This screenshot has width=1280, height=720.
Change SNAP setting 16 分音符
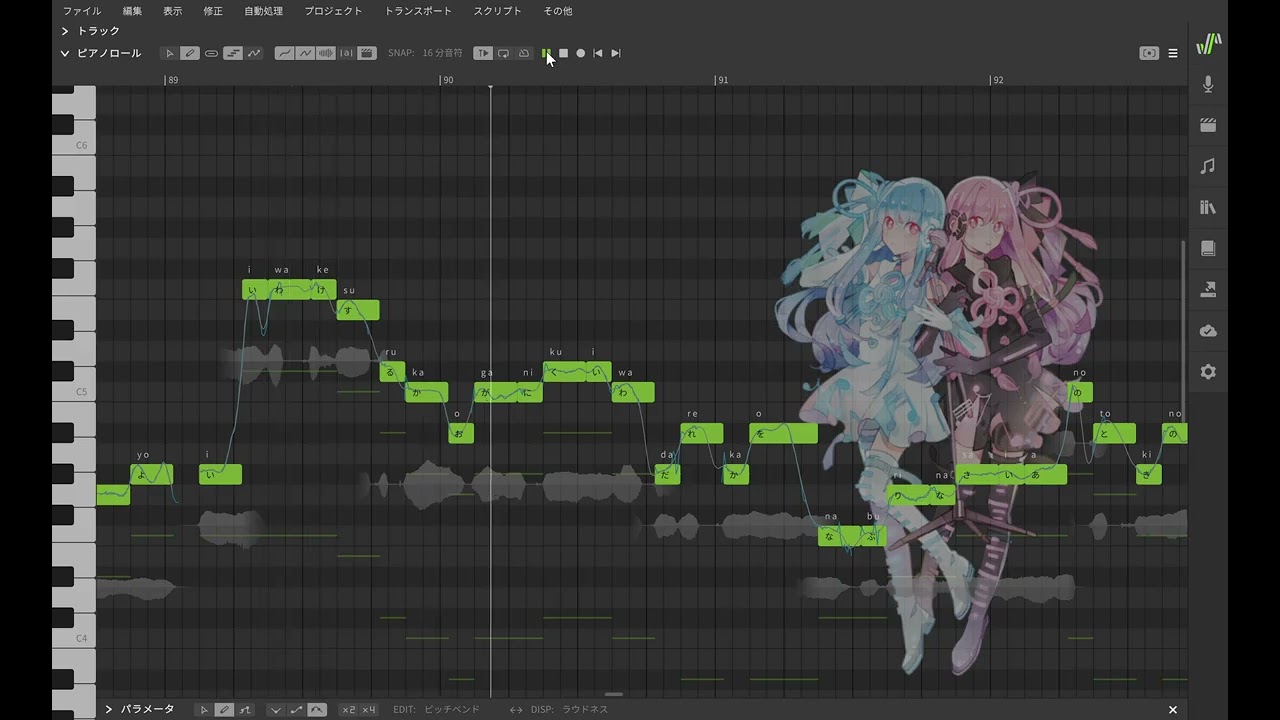click(x=442, y=53)
